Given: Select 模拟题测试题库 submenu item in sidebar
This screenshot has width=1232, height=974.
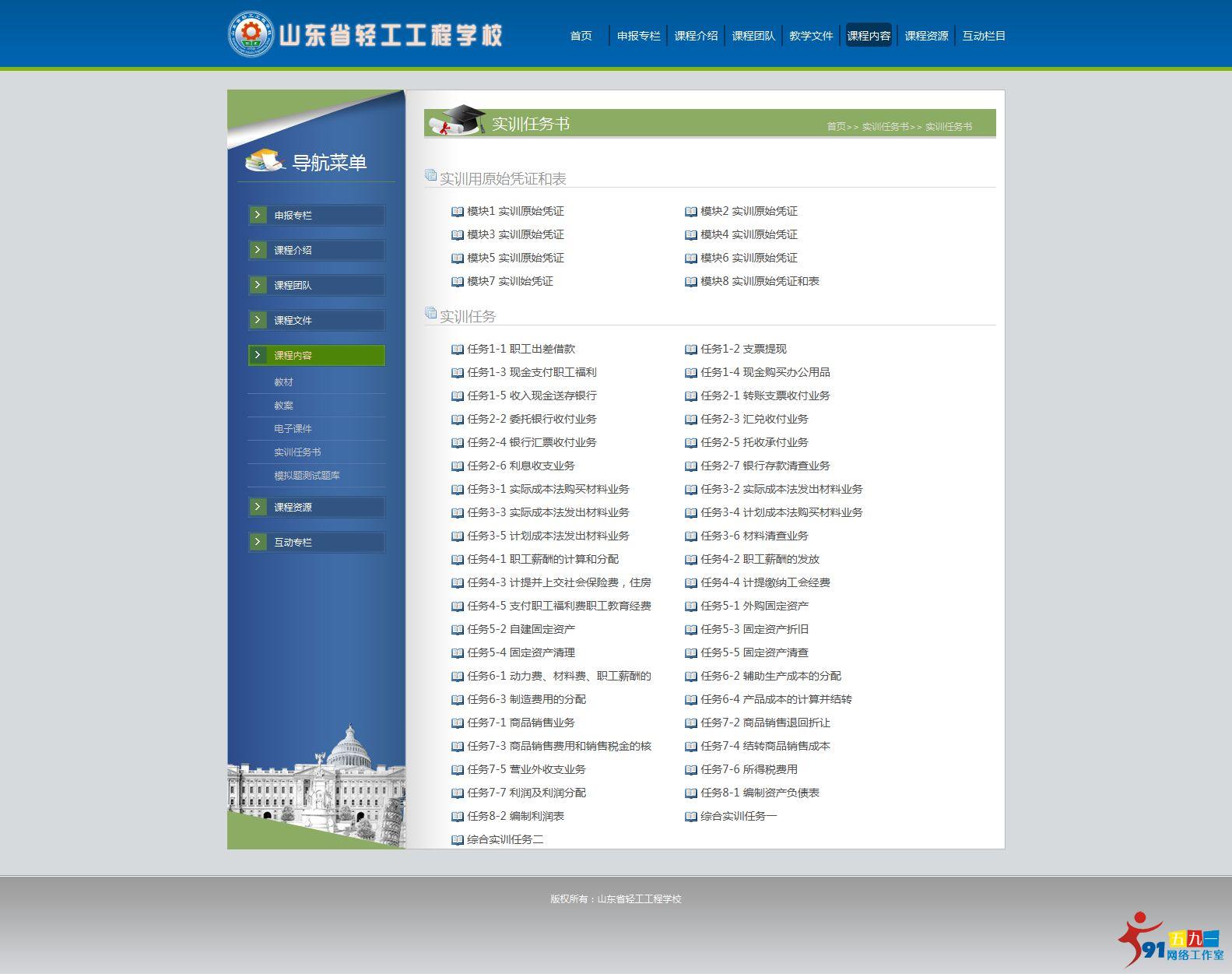Looking at the screenshot, I should click(x=307, y=476).
